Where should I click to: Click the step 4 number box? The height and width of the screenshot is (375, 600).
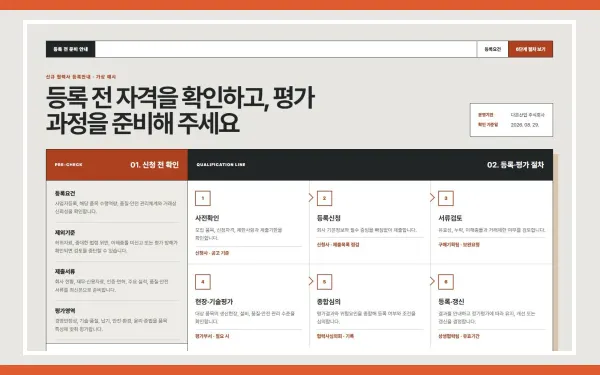click(x=203, y=282)
